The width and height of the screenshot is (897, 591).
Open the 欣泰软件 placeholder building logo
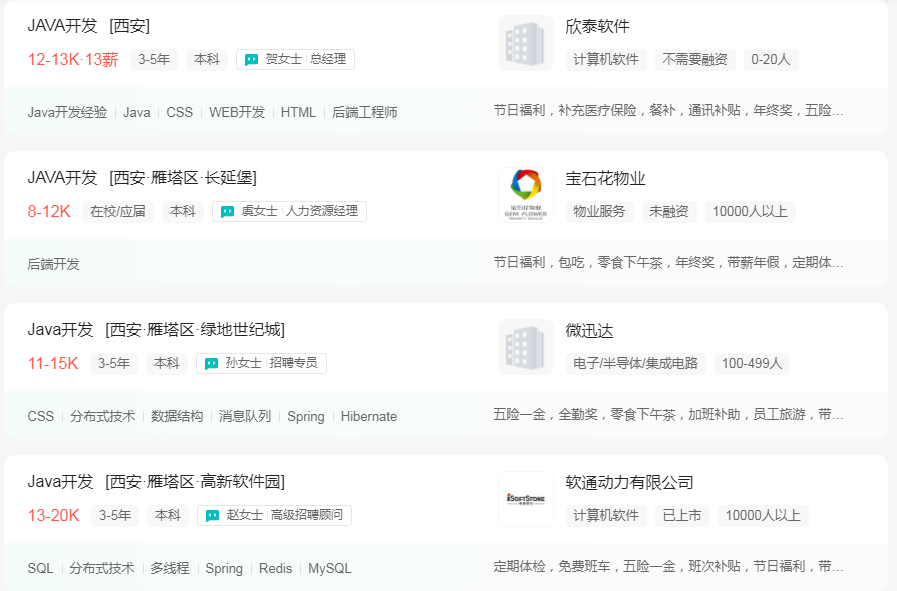[x=526, y=43]
